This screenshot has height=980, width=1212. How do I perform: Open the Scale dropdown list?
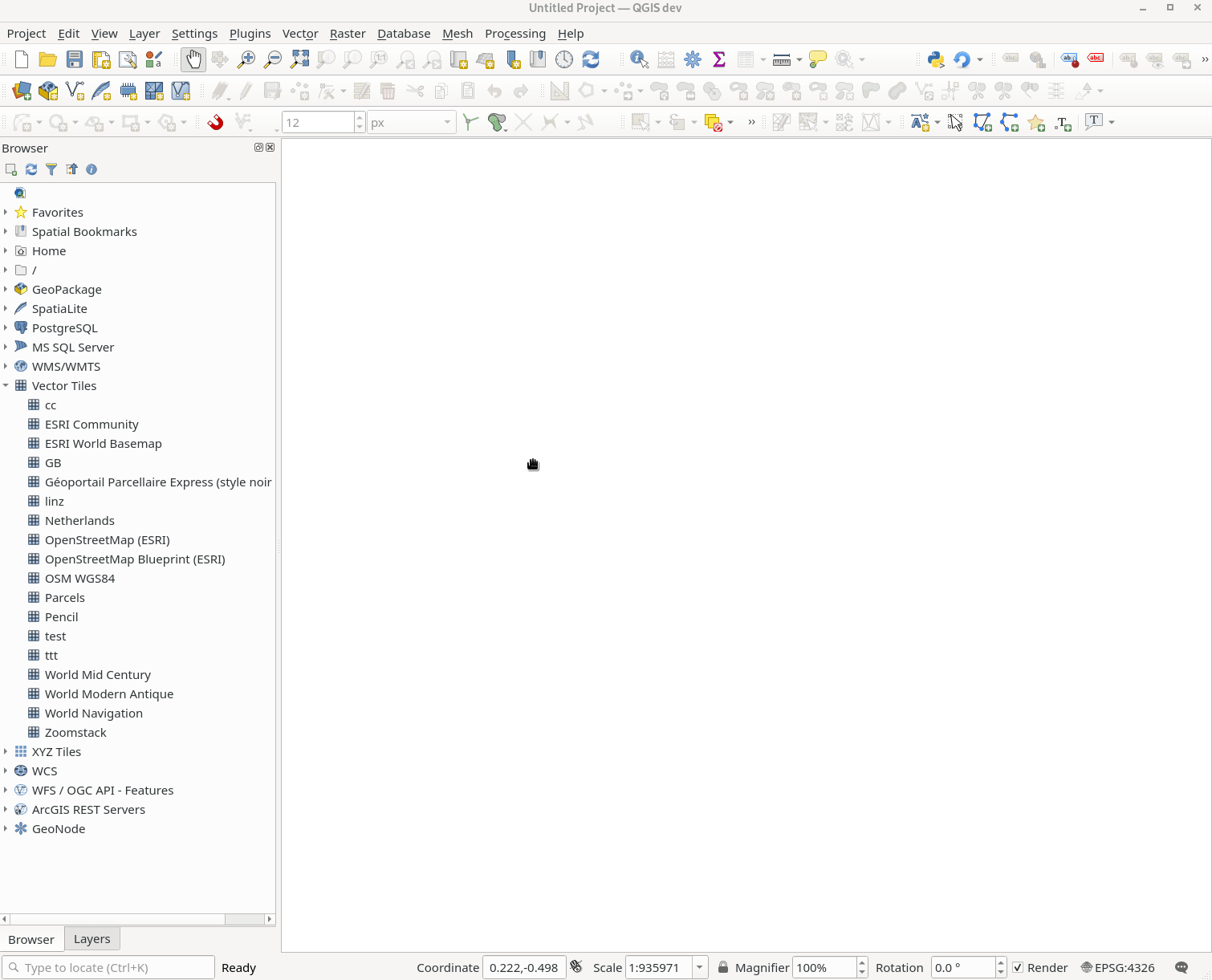[699, 967]
